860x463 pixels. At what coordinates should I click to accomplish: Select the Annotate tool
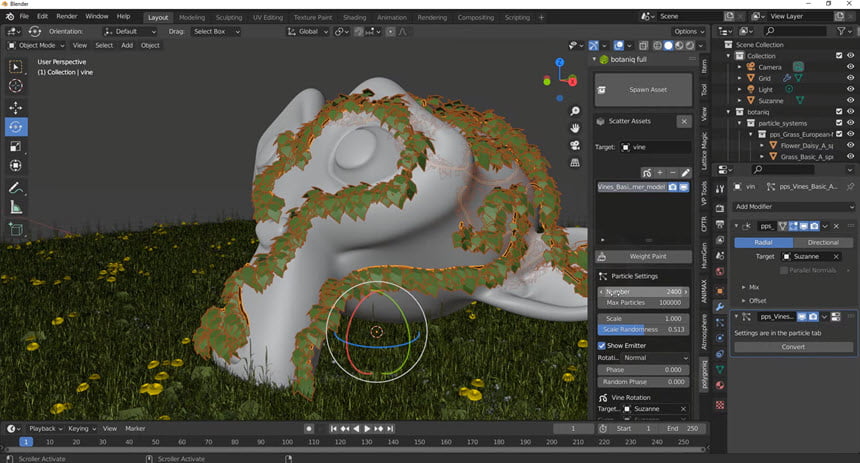coord(16,188)
